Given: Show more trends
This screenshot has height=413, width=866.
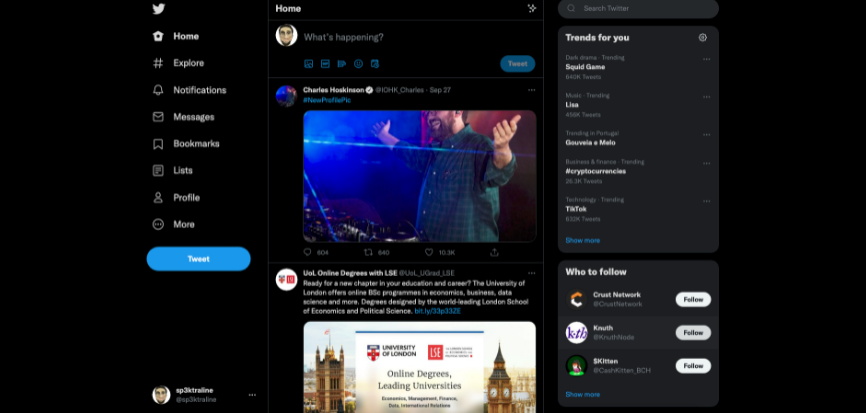Looking at the screenshot, I should point(582,241).
